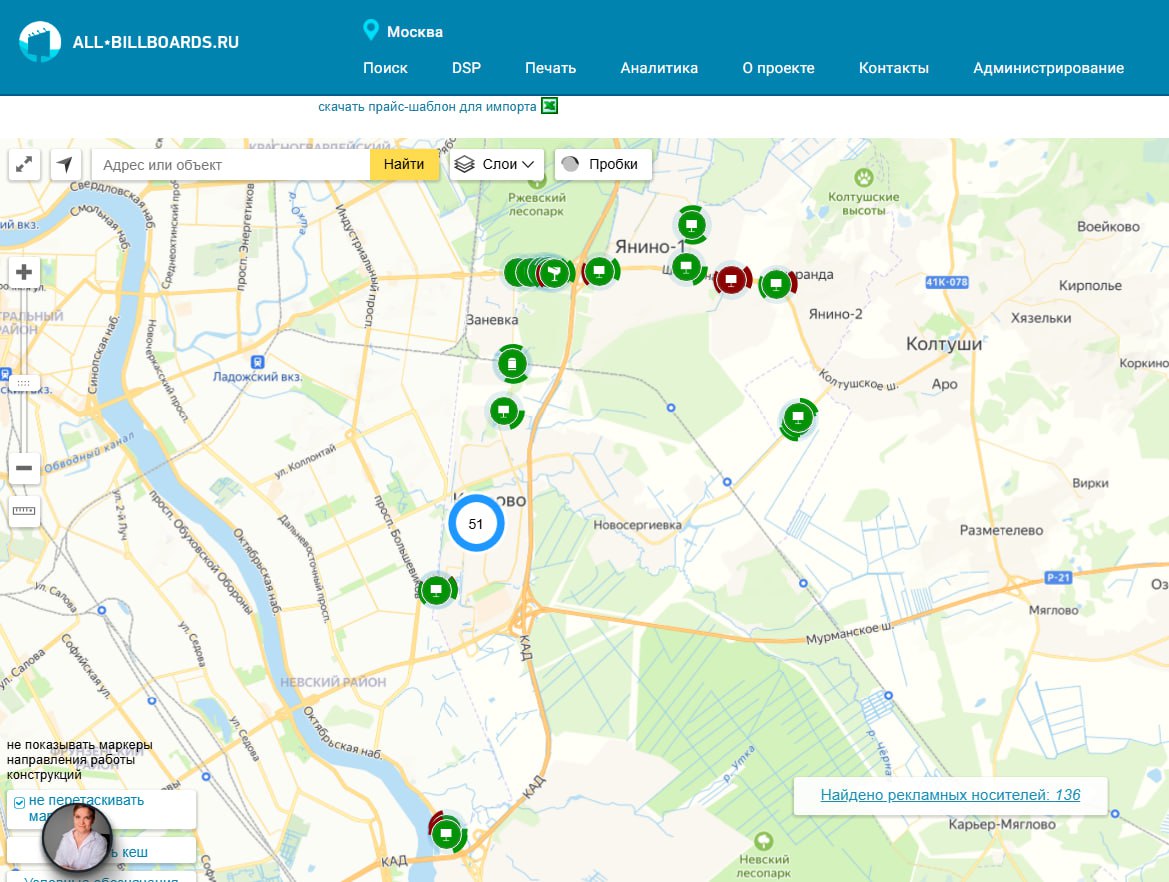Navigate to О проекте
The width and height of the screenshot is (1169, 882).
point(778,68)
